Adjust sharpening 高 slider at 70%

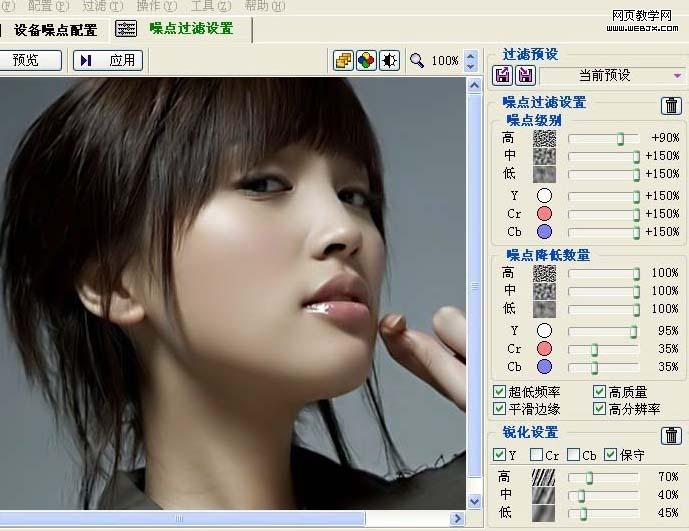click(589, 477)
